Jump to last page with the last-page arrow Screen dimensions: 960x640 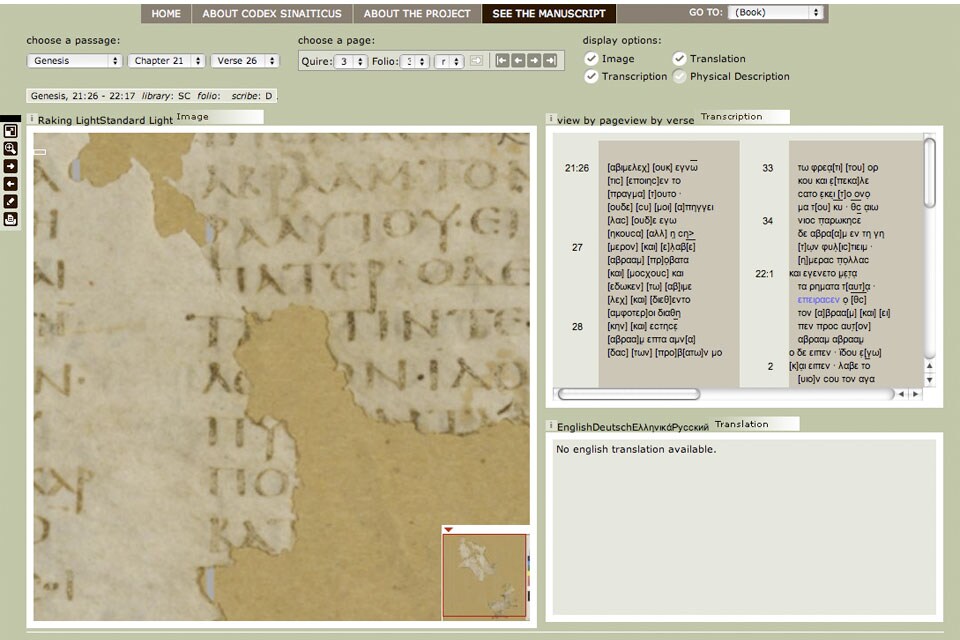pos(550,60)
